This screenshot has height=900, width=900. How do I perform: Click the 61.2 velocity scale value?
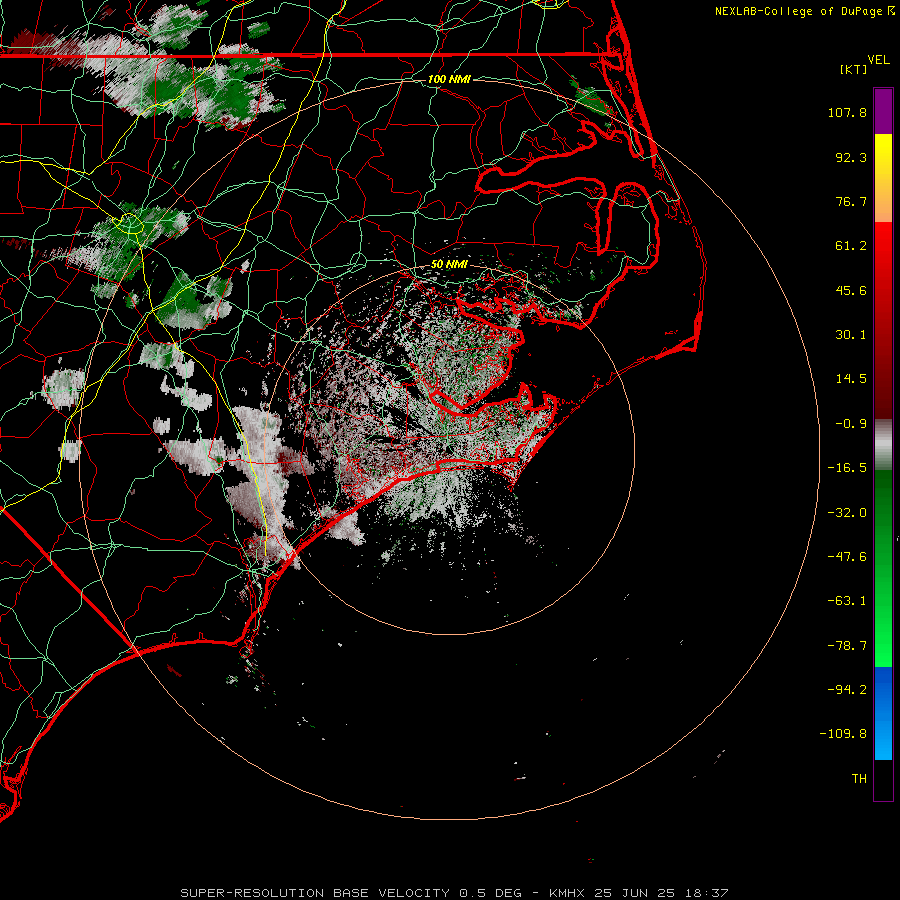[x=851, y=246]
